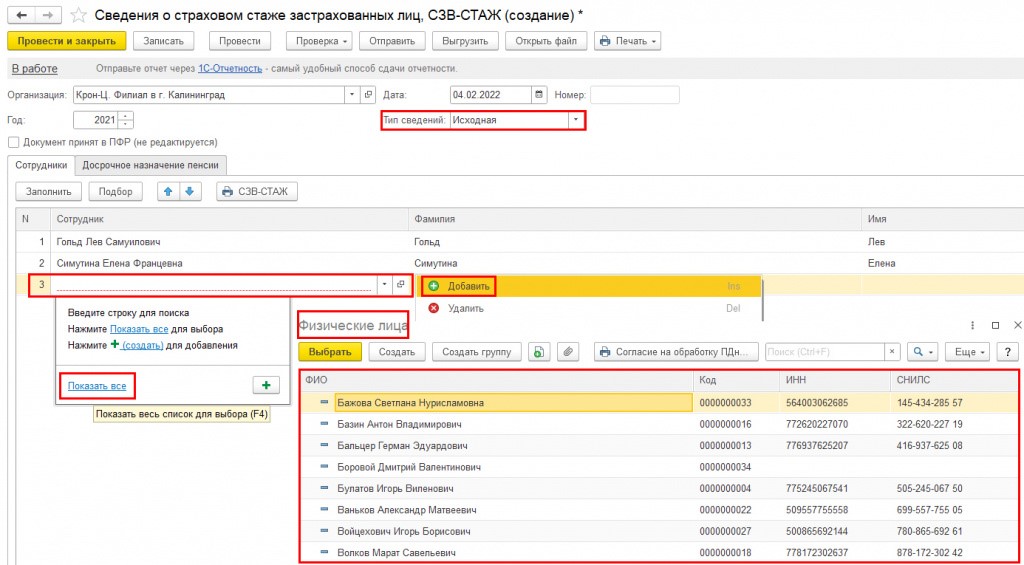Expand Организация dropdown list
This screenshot has height=565, width=1024.
(x=353, y=95)
